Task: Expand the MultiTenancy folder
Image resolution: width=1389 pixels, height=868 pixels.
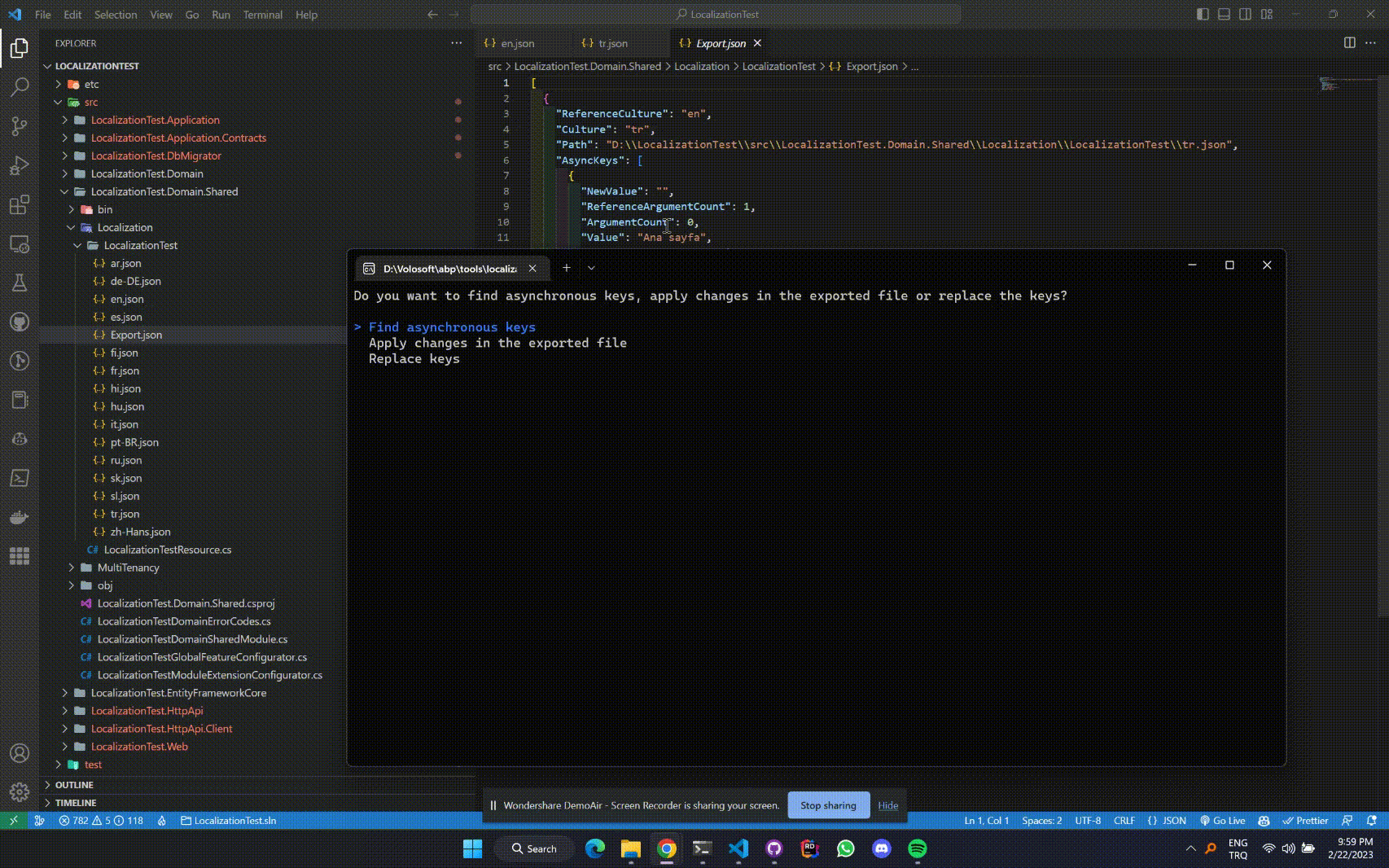Action: click(128, 568)
